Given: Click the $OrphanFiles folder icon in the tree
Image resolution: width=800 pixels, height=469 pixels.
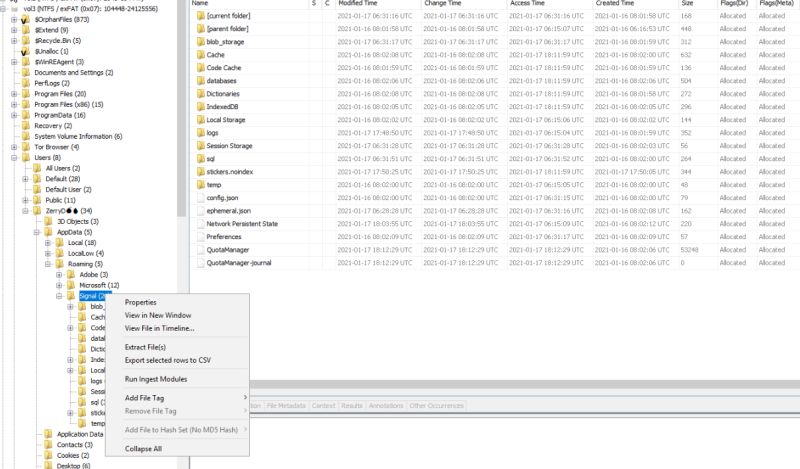Looking at the screenshot, I should [26, 19].
